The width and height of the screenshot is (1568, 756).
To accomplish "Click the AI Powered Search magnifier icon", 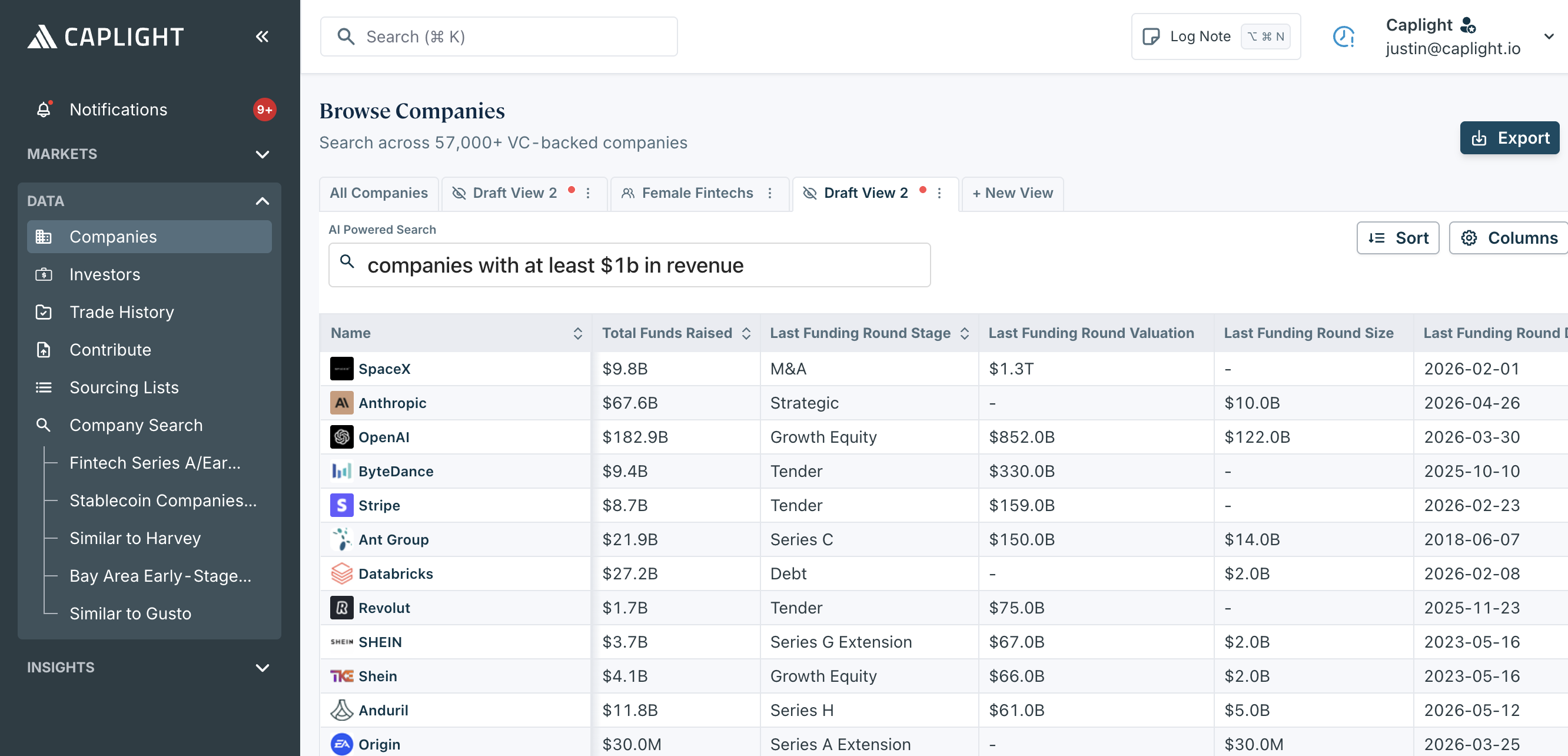I will 347,262.
